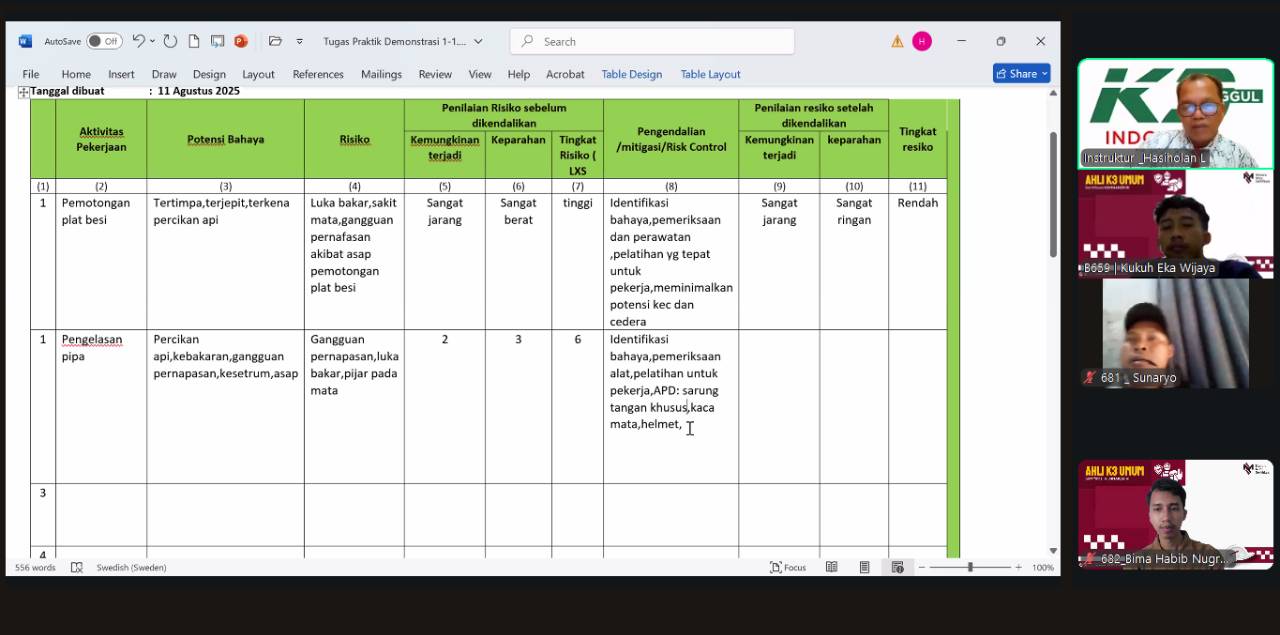Click the warning triangle icon
1280x635 pixels.
(897, 41)
